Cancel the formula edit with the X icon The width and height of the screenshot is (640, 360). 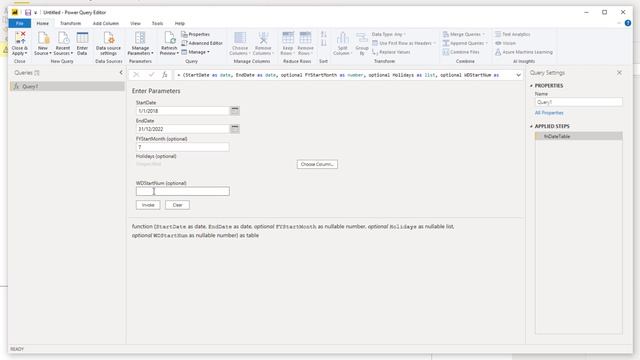click(136, 75)
